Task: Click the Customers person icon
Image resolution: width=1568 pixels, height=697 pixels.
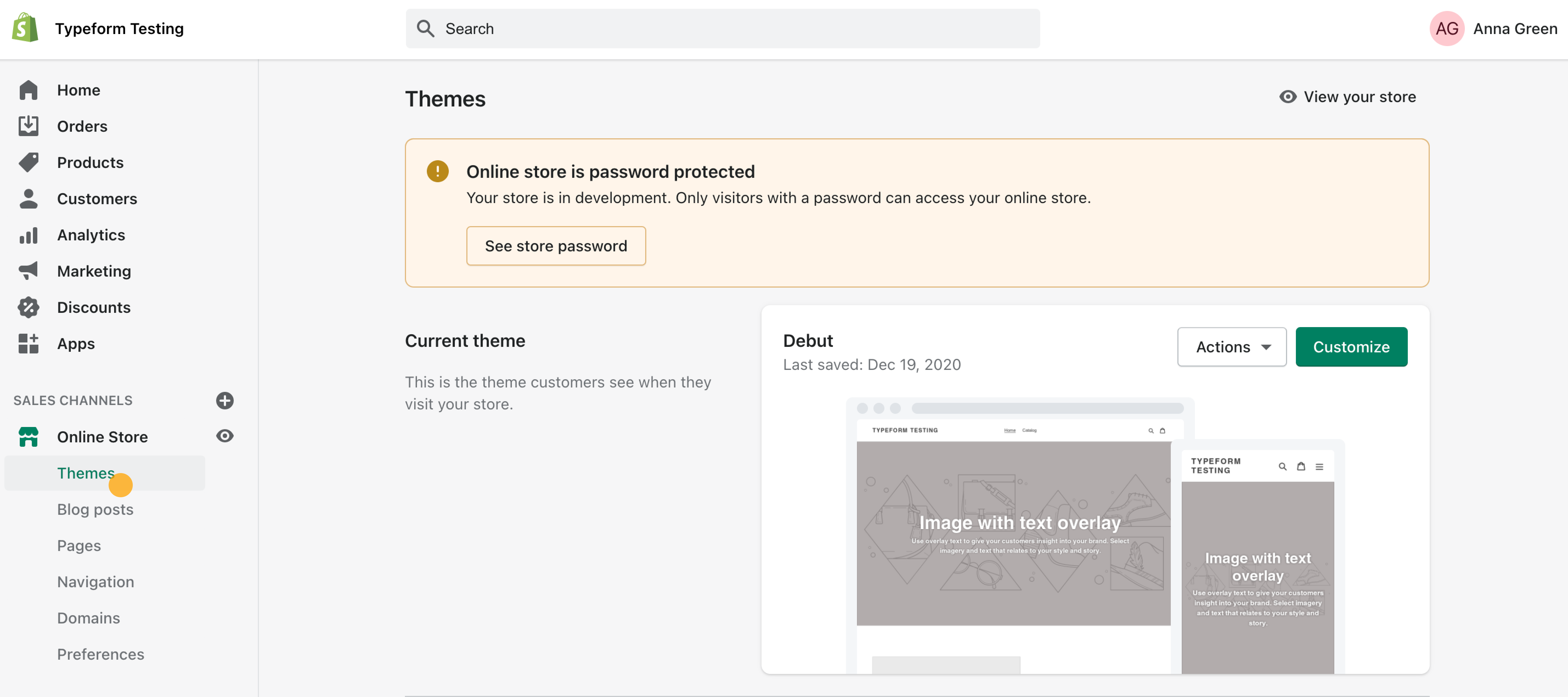Action: [28, 198]
